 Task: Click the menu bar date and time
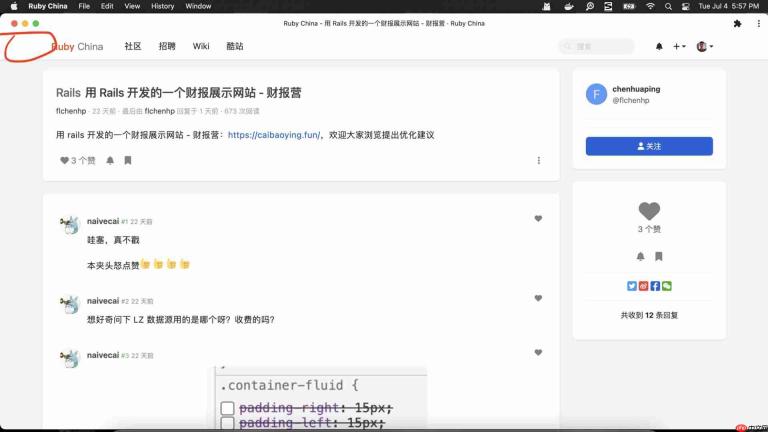[728, 6]
